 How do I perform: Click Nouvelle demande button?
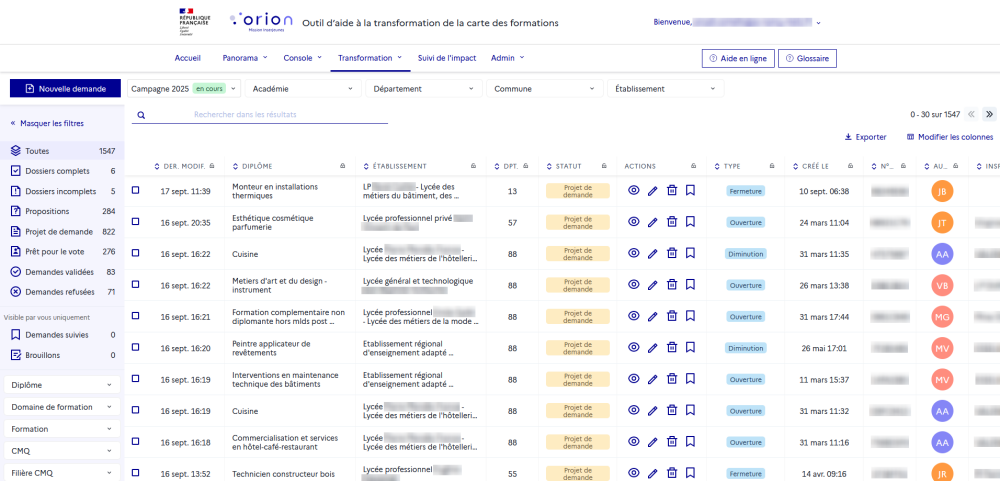tap(66, 89)
